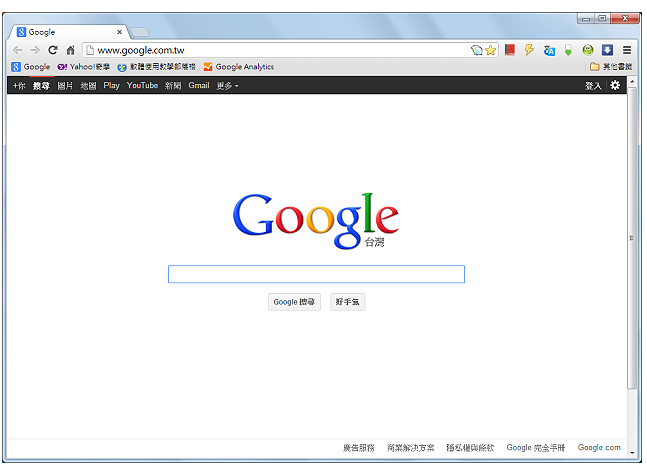Open the Google Analytics bookmark

tap(238, 67)
